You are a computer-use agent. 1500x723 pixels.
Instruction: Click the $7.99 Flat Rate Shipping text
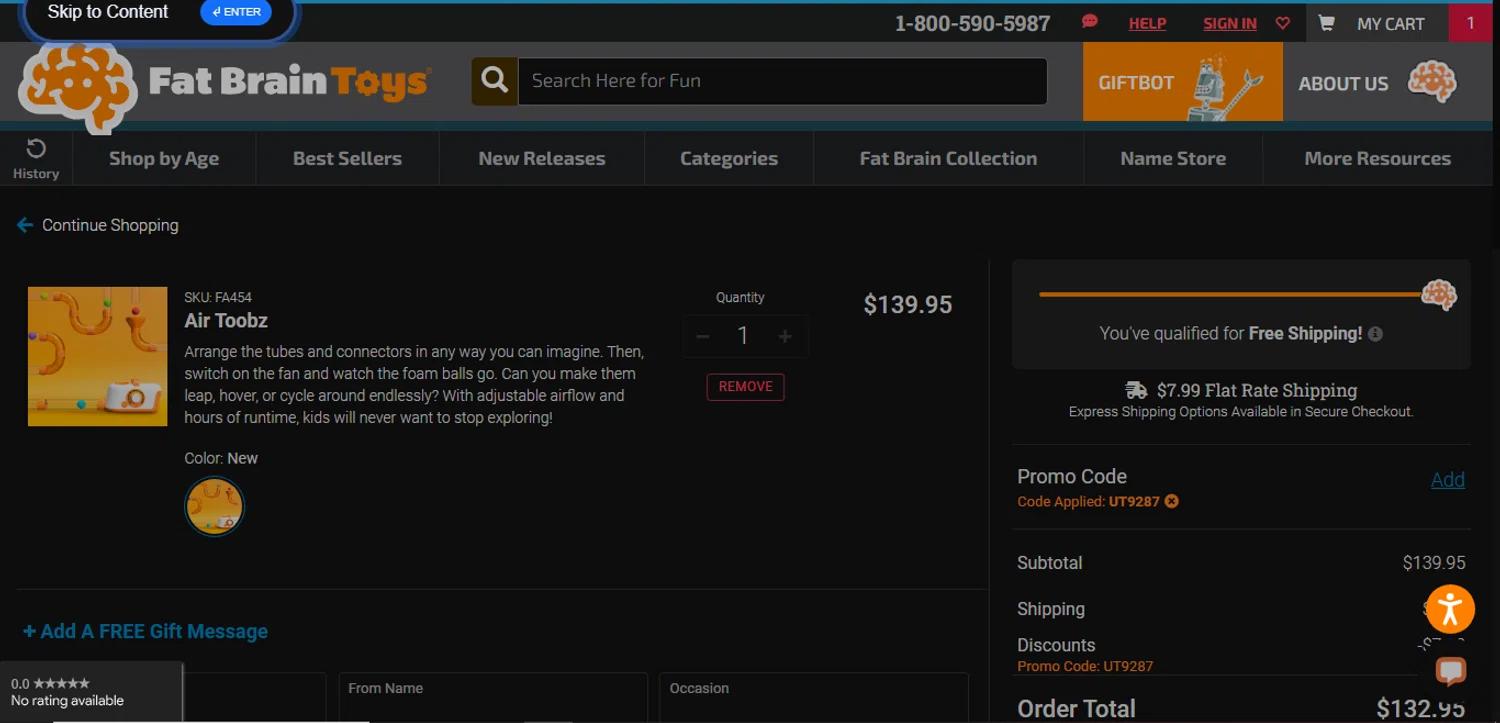coord(1257,390)
